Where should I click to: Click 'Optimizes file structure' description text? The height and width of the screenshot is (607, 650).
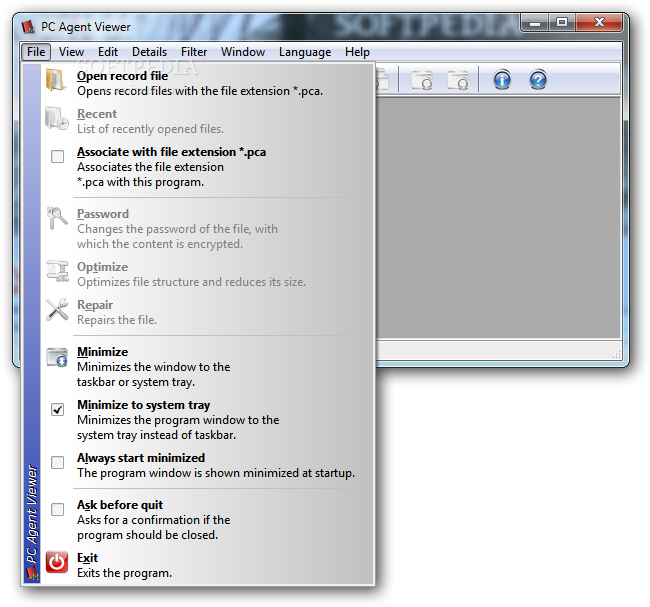point(192,282)
